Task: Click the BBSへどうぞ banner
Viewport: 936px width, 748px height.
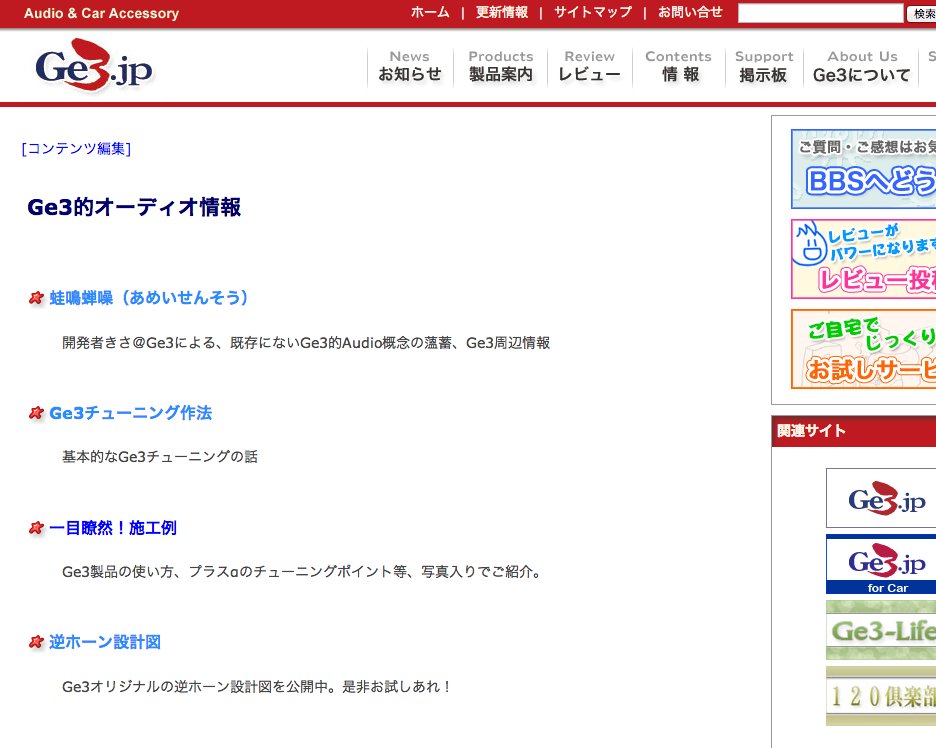Action: [863, 169]
